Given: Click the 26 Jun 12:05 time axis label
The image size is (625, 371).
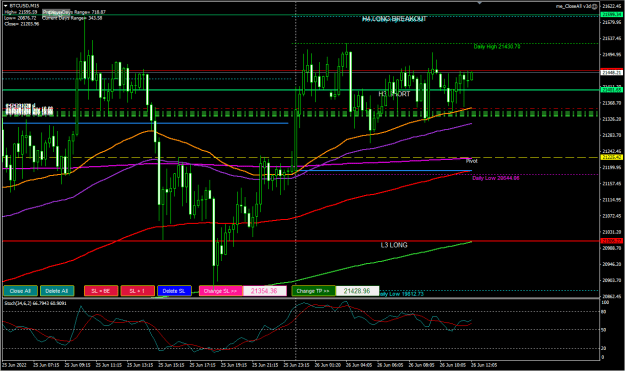Looking at the screenshot, I should point(484,365).
